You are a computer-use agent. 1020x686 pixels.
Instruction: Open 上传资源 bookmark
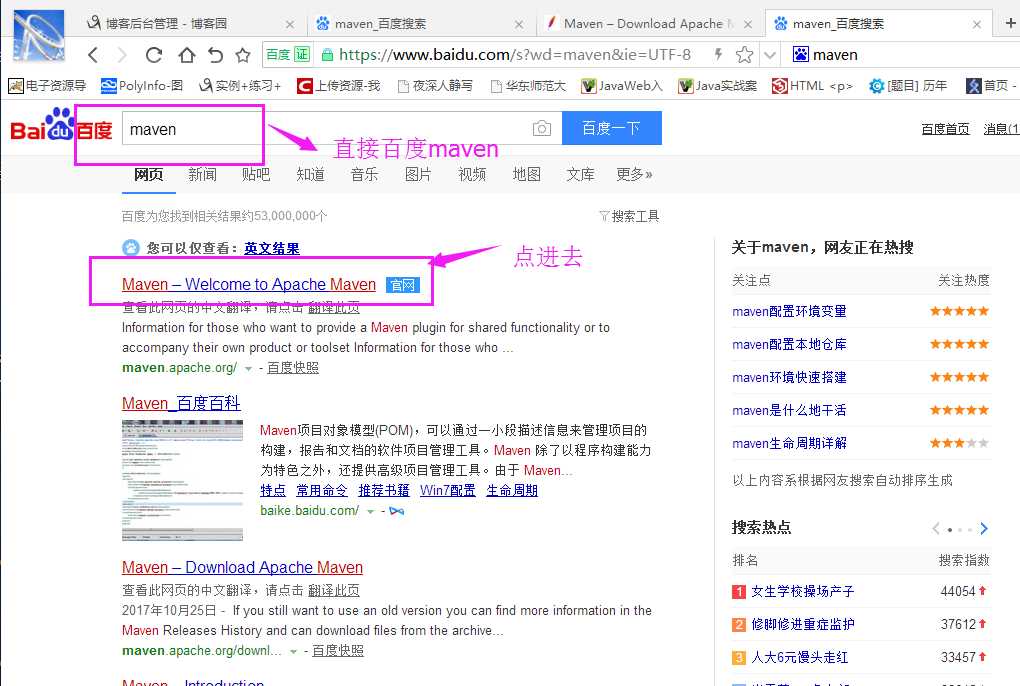[338, 86]
